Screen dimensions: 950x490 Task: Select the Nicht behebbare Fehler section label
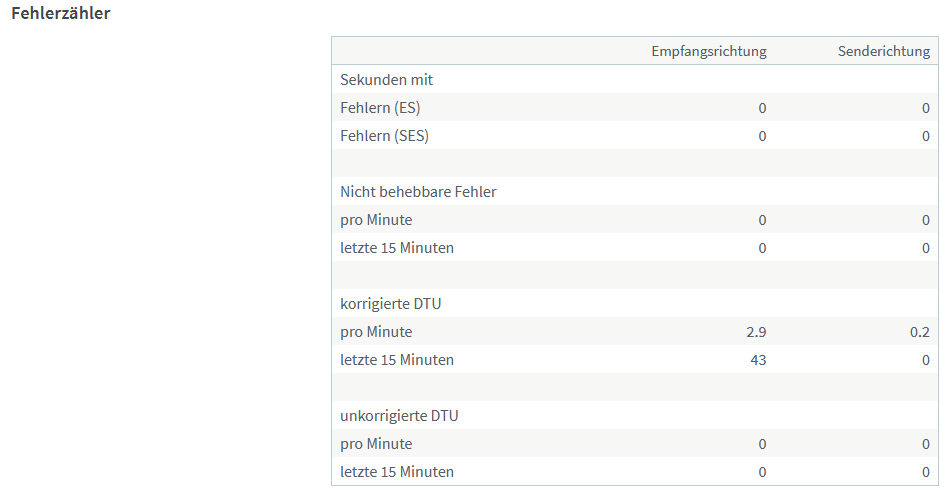[418, 191]
